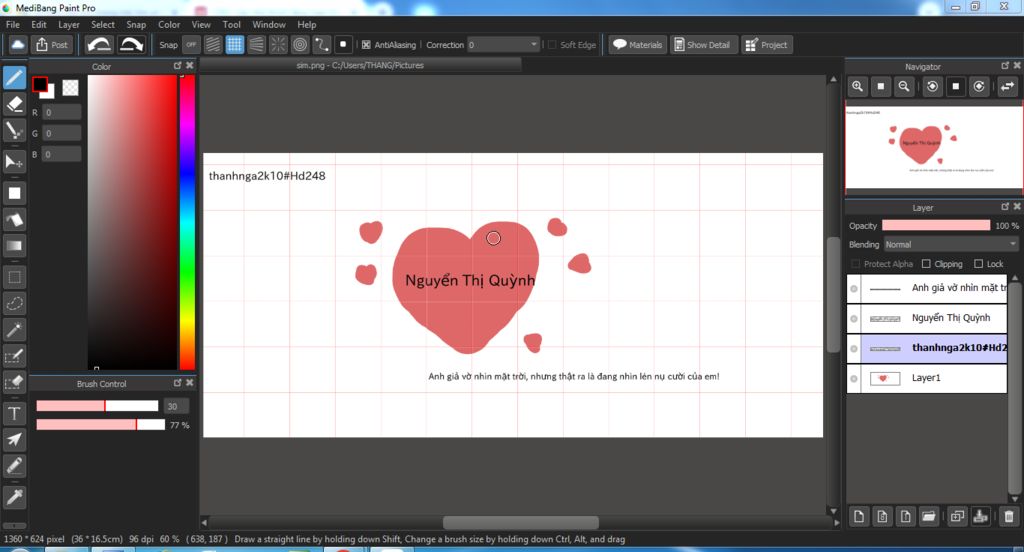Click Show Detail button
The height and width of the screenshot is (552, 1024).
(702, 44)
